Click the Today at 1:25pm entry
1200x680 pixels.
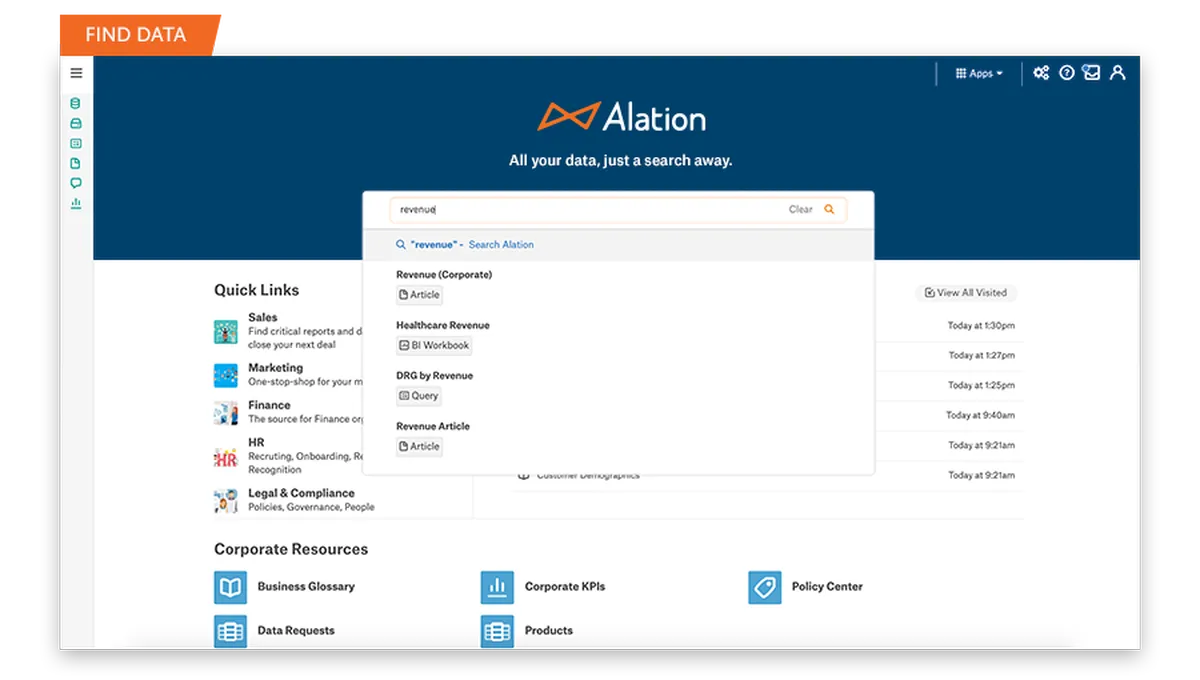pyautogui.click(x=981, y=386)
